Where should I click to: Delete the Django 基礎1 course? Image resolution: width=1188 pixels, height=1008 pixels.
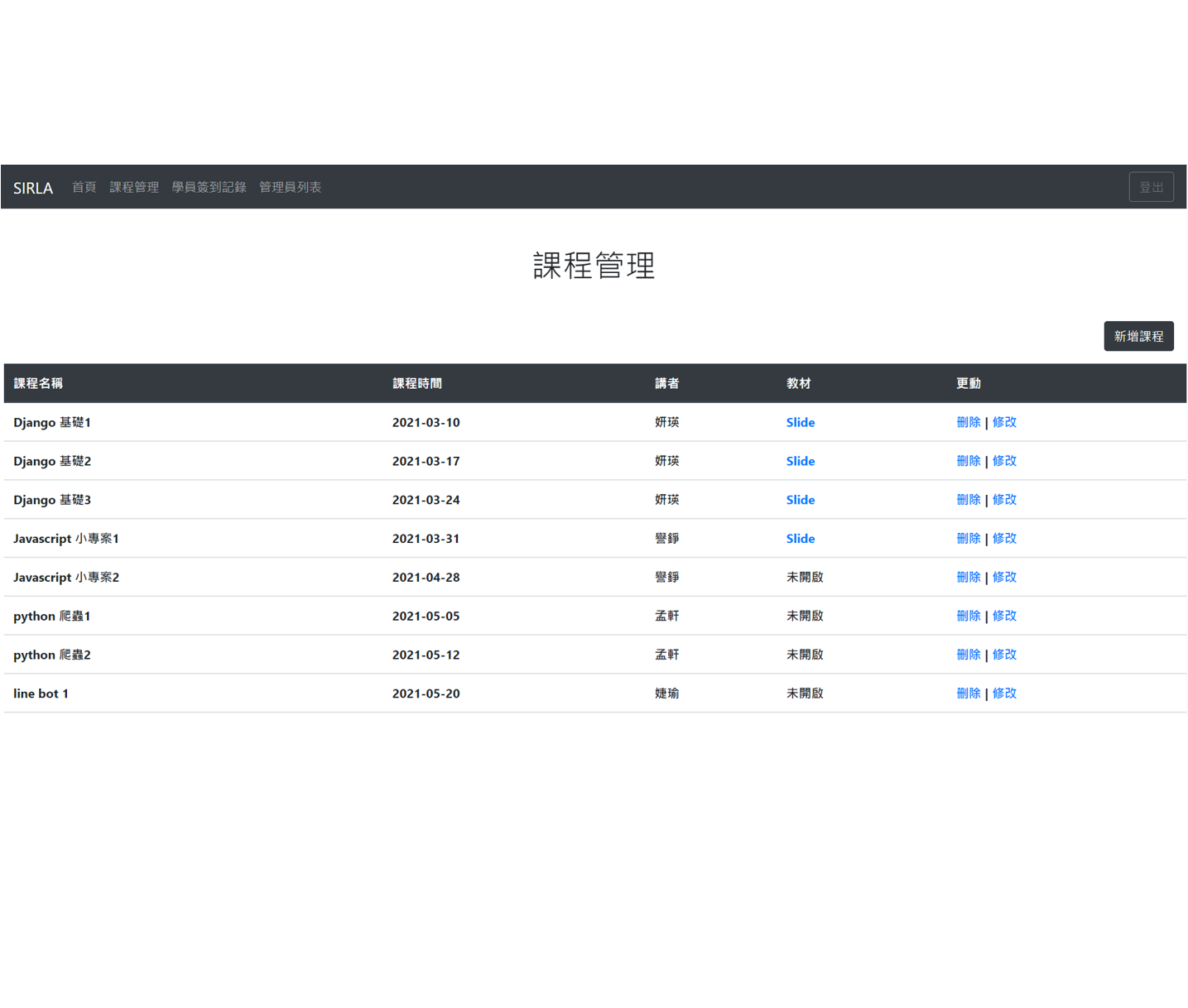pyautogui.click(x=968, y=422)
